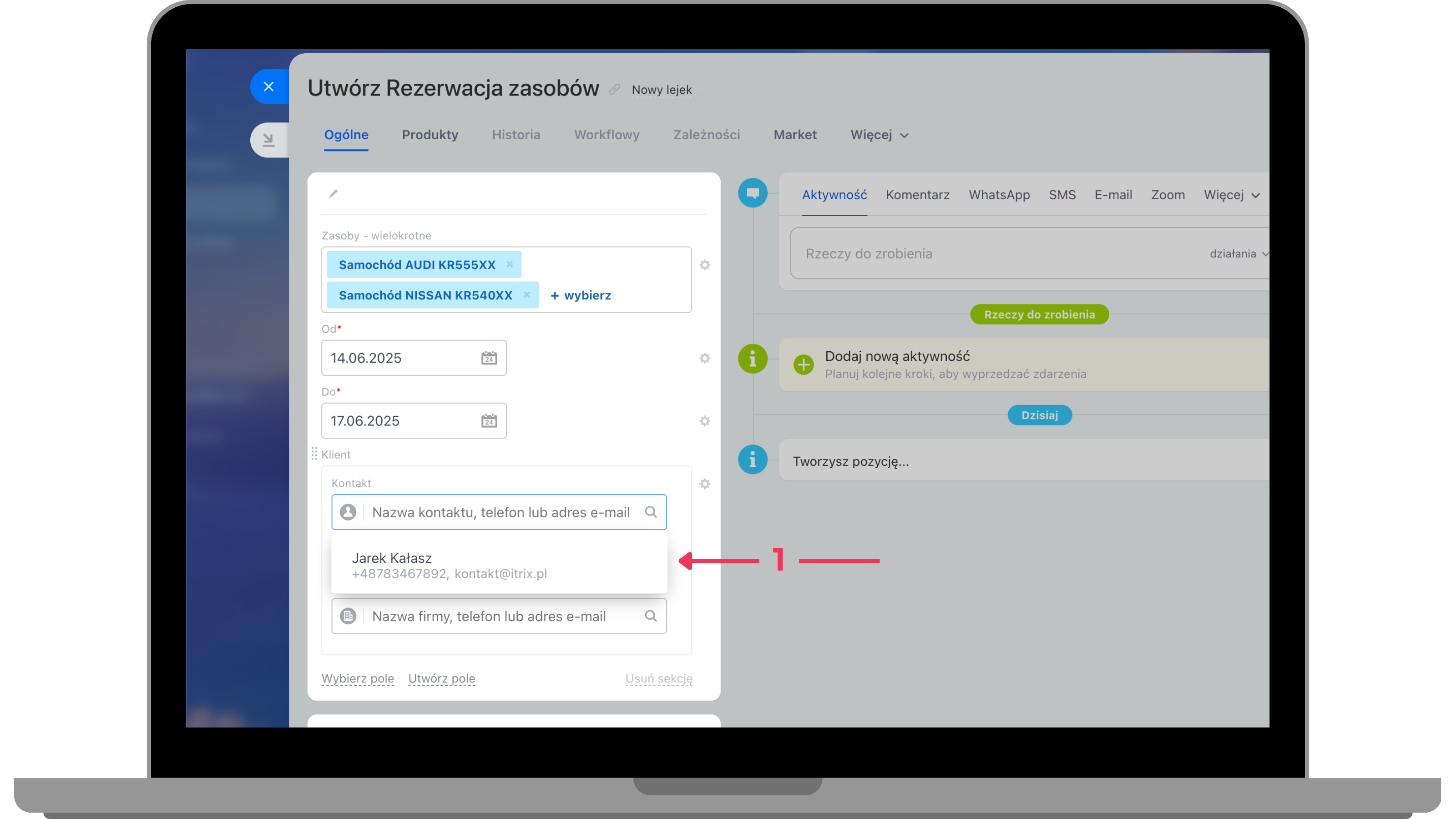Click Wybierz pole link
The height and width of the screenshot is (819, 1456).
(358, 678)
